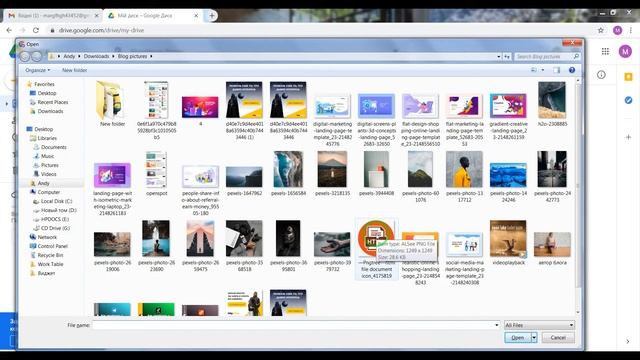Select the pexels-photo-1117712 image
Viewport: 640px width, 360px height.
[464, 177]
